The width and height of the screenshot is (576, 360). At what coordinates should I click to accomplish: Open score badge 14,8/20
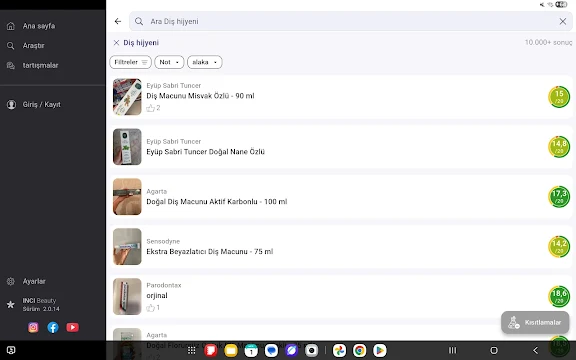click(559, 147)
